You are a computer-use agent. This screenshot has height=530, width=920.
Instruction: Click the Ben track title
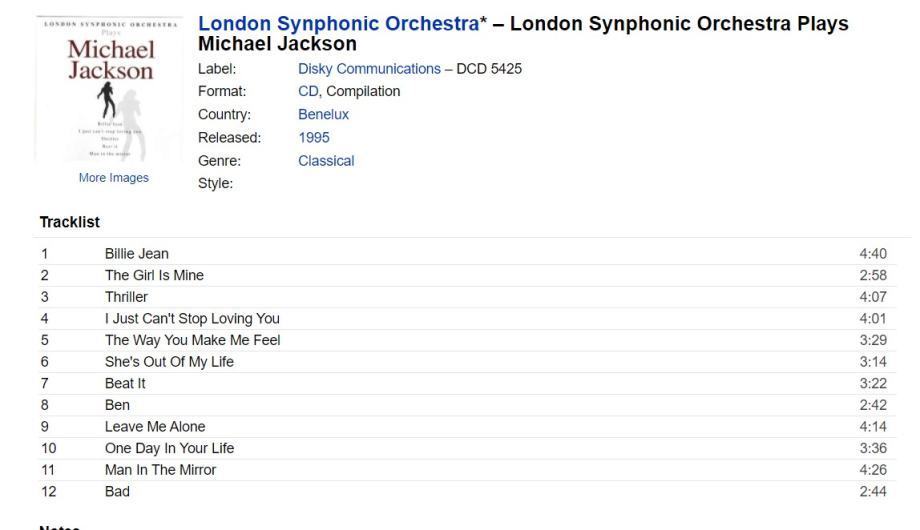click(x=117, y=405)
